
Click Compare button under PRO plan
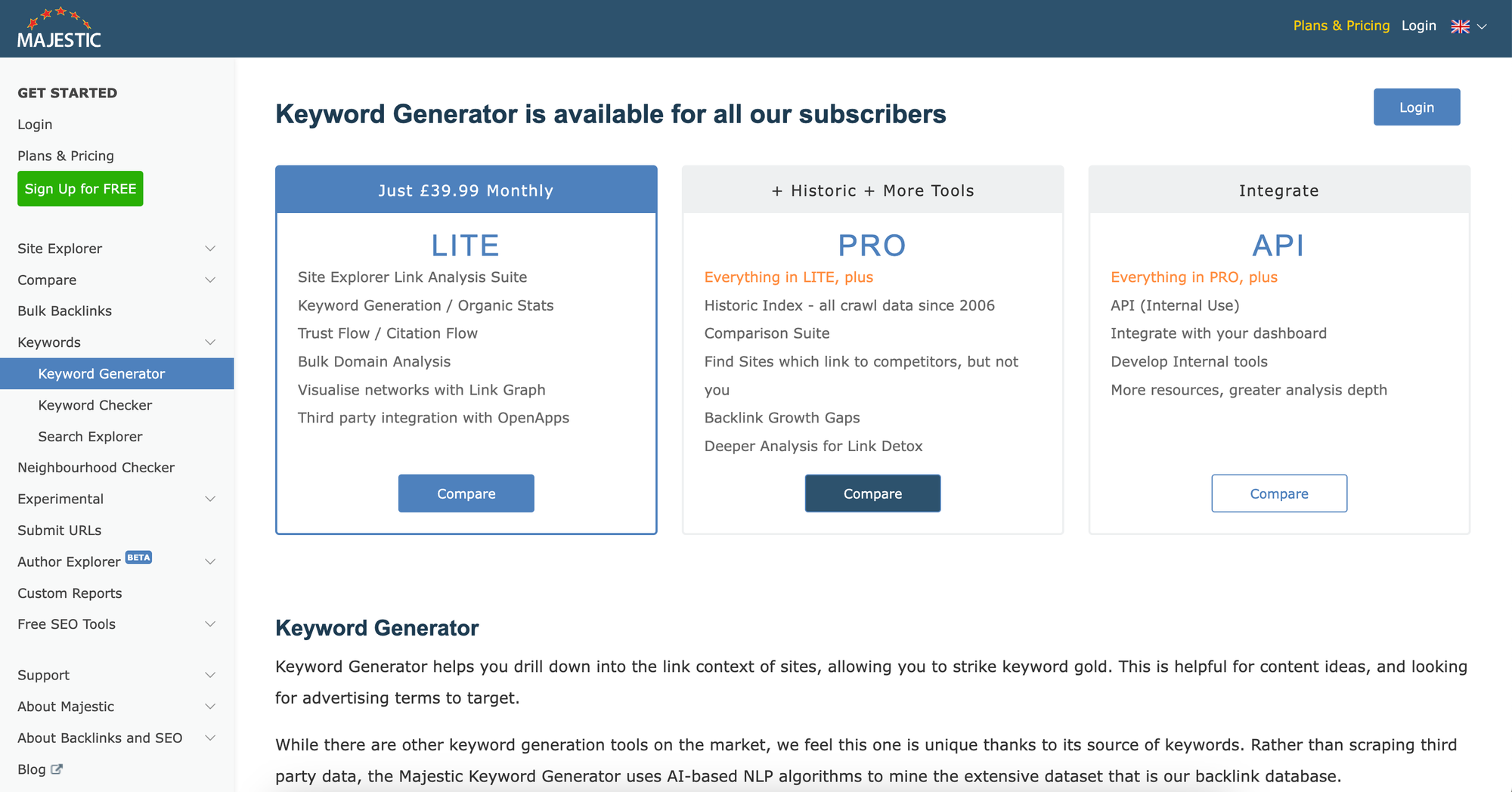coord(872,493)
